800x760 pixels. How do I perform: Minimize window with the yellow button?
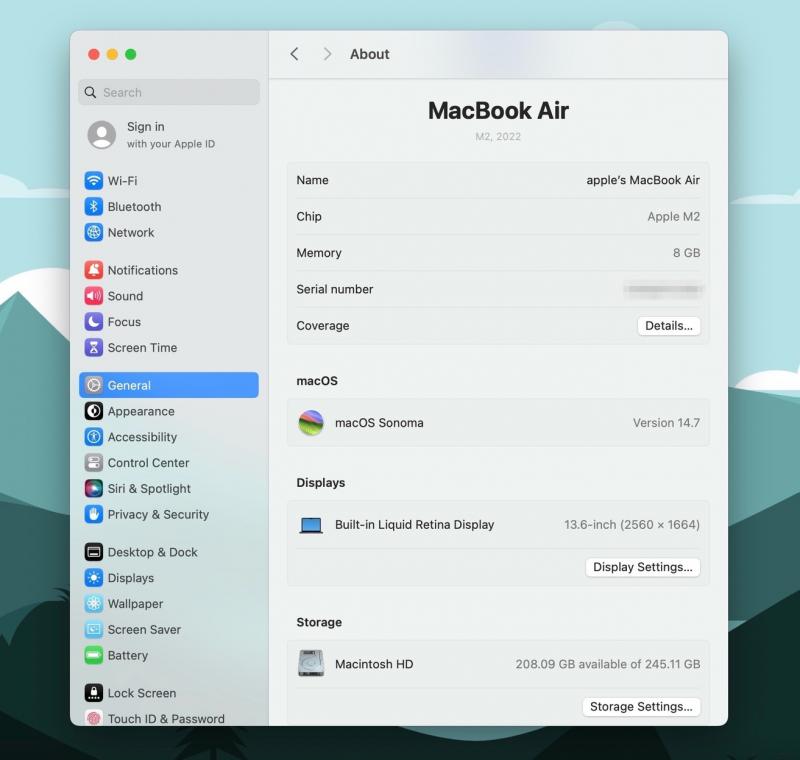point(112,54)
